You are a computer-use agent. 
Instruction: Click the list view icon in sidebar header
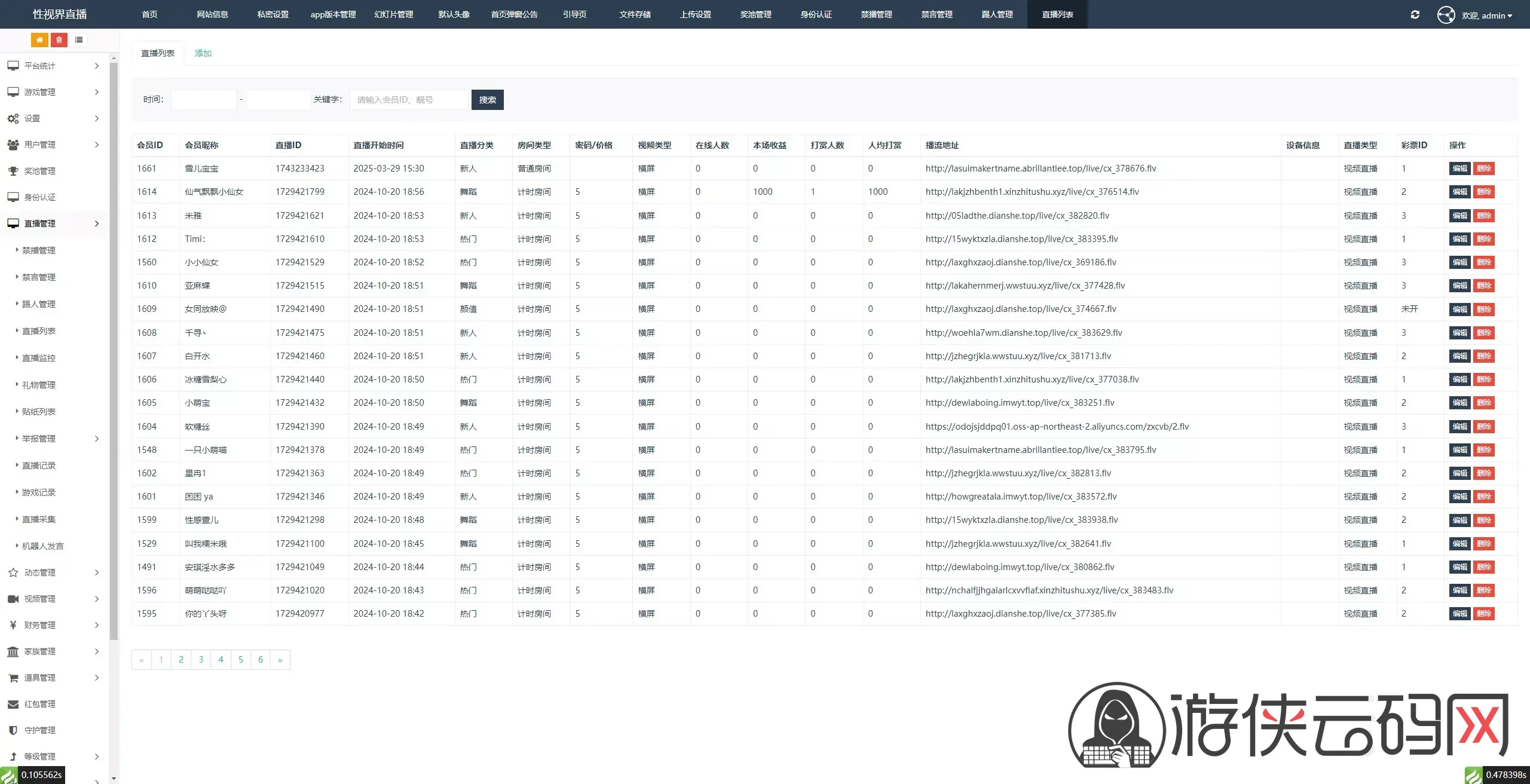pos(78,40)
